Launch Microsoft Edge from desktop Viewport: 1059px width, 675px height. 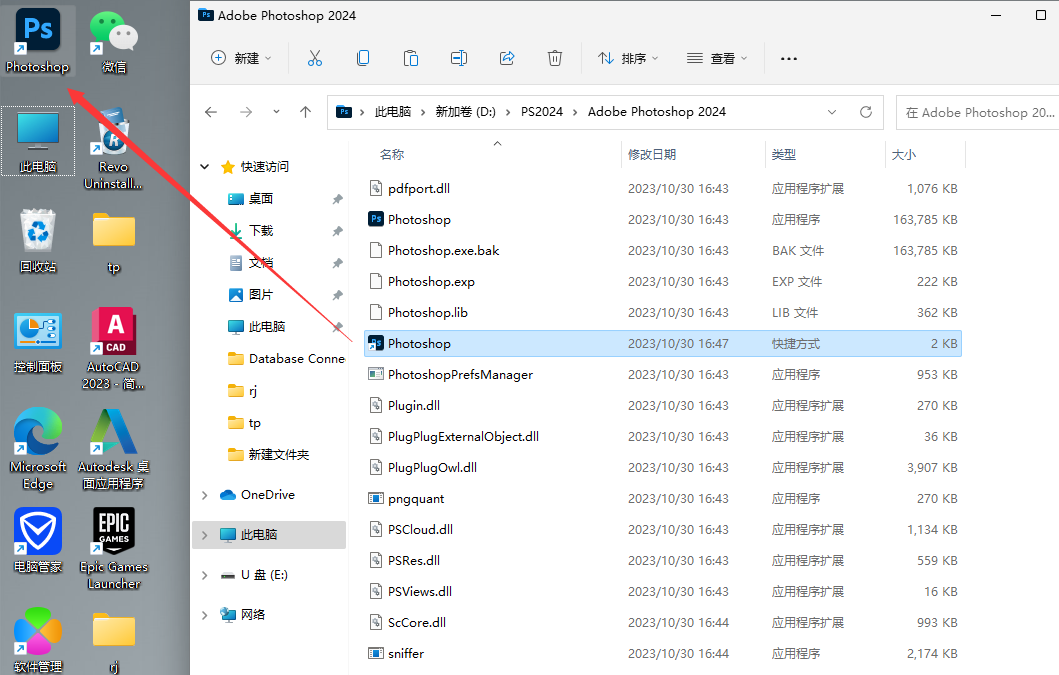coord(38,449)
